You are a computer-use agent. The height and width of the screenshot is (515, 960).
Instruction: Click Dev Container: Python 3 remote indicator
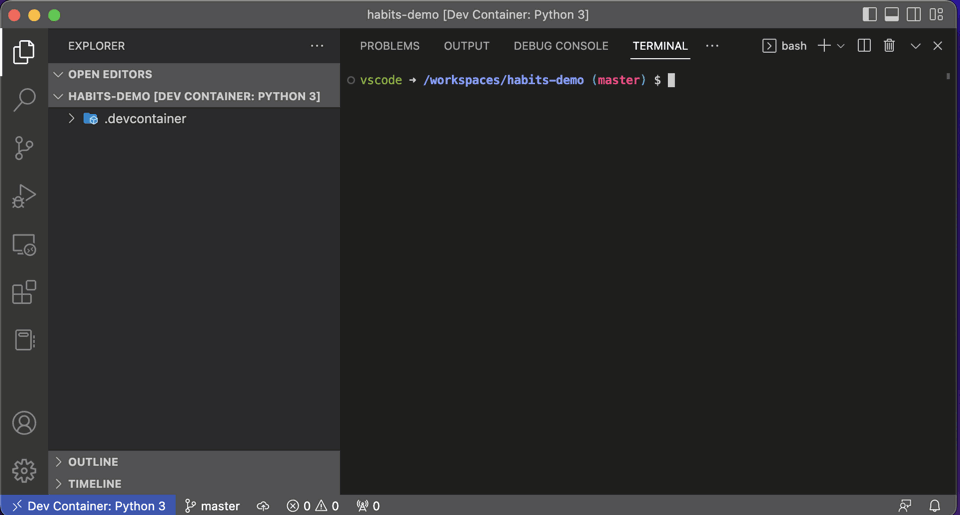[x=89, y=506]
